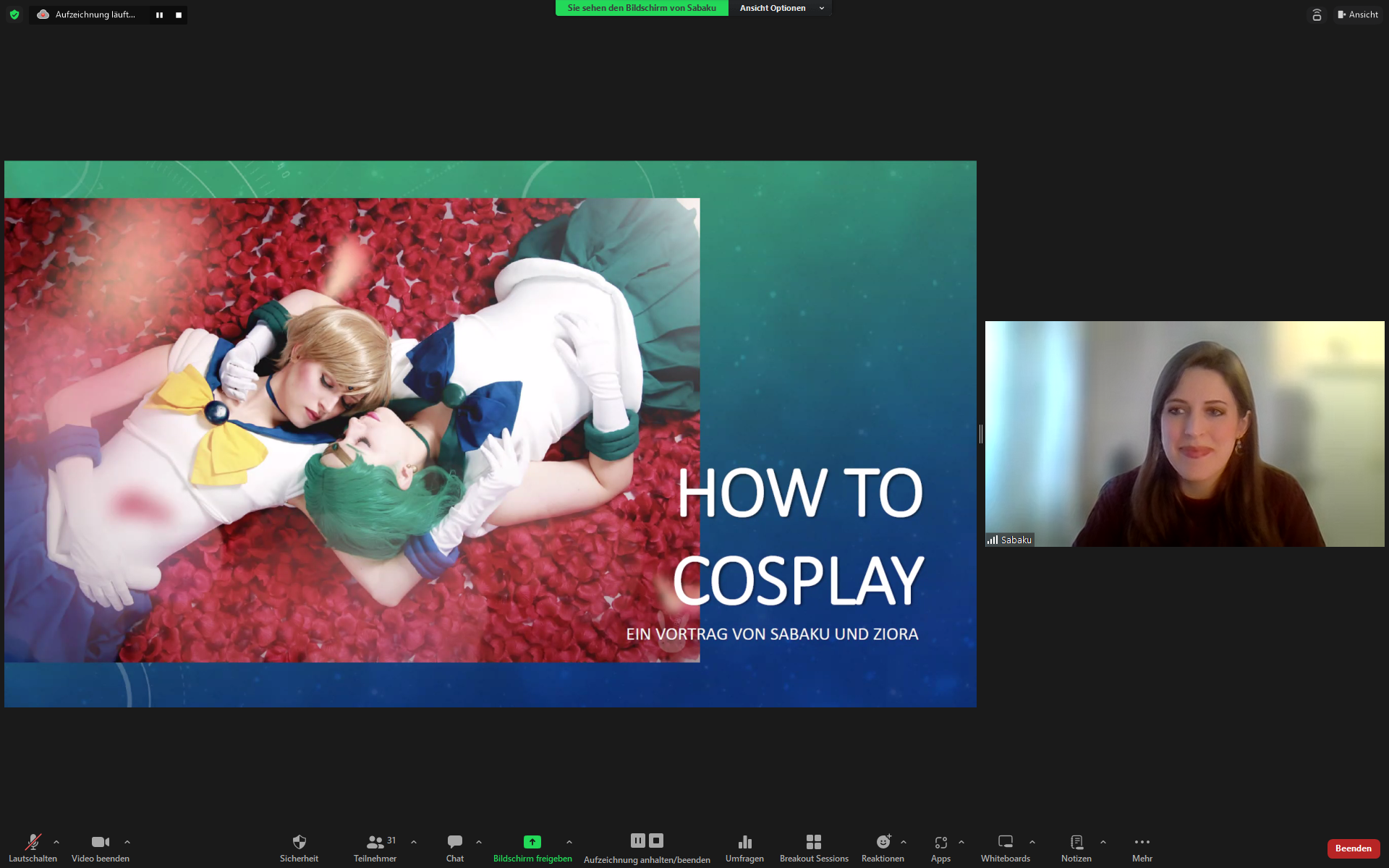Image resolution: width=1389 pixels, height=868 pixels.
Task: Click the participant count 31
Action: pyautogui.click(x=391, y=841)
